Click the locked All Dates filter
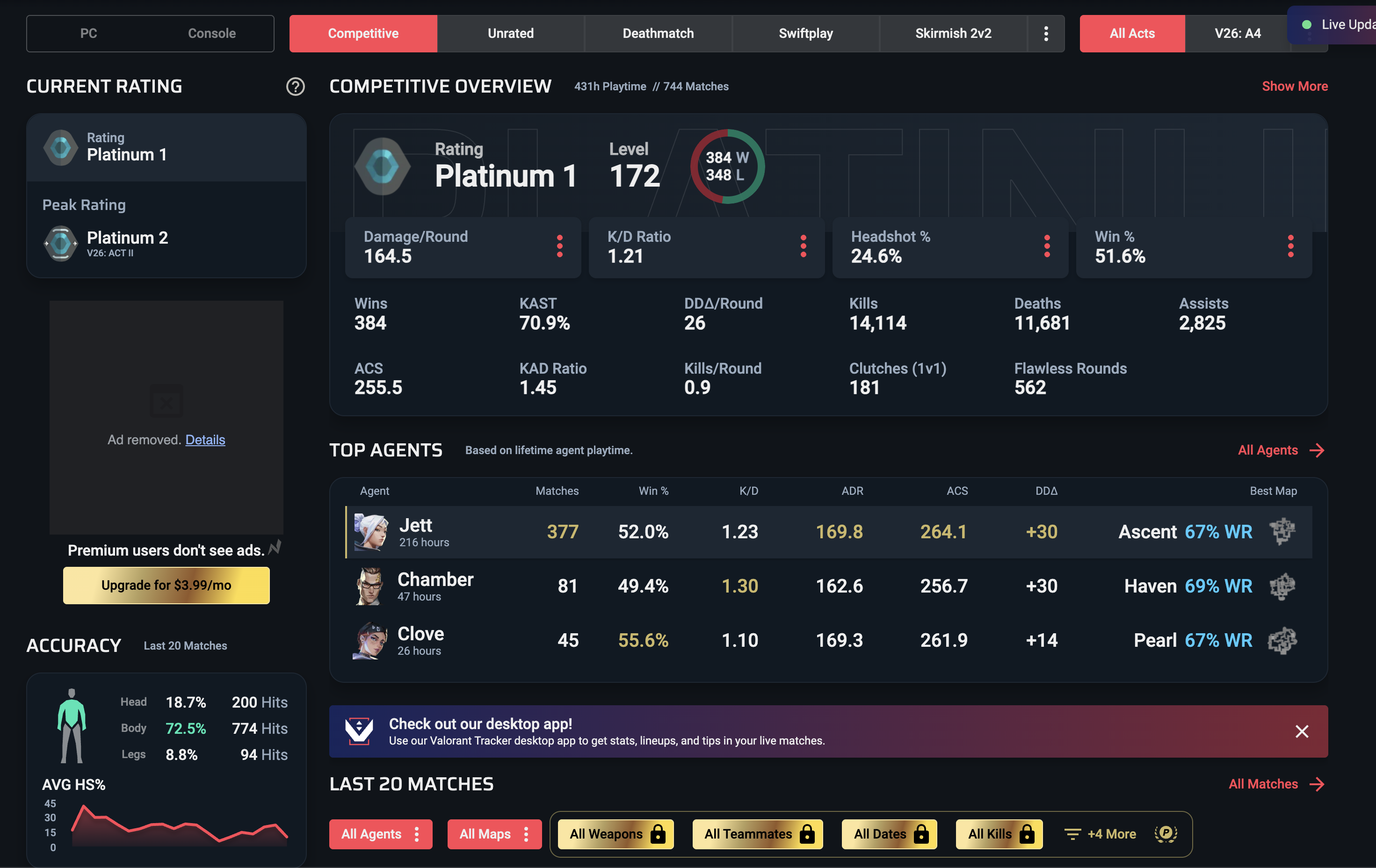 (889, 834)
